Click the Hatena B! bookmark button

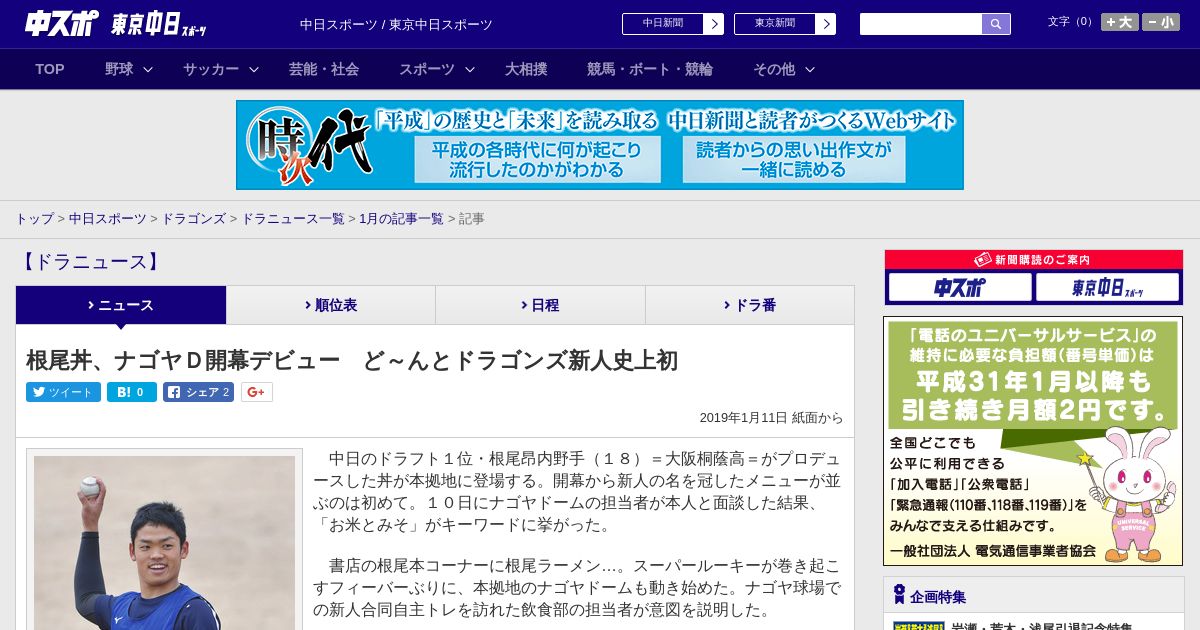132,392
